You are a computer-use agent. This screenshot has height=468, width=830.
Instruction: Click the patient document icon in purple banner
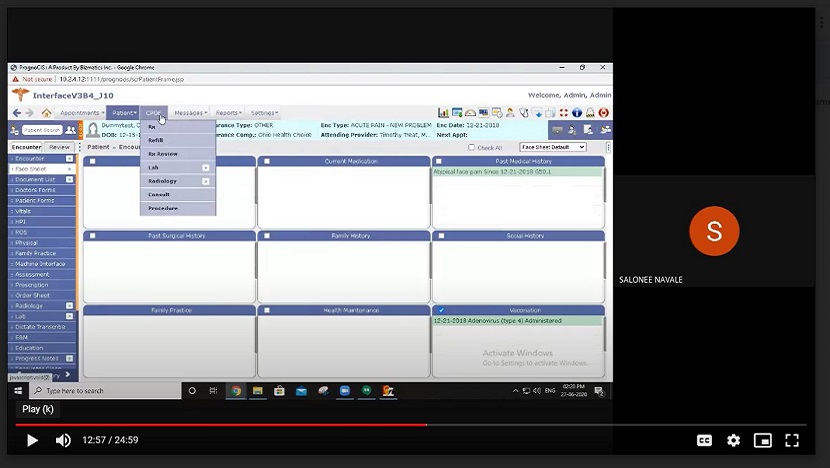tap(588, 130)
